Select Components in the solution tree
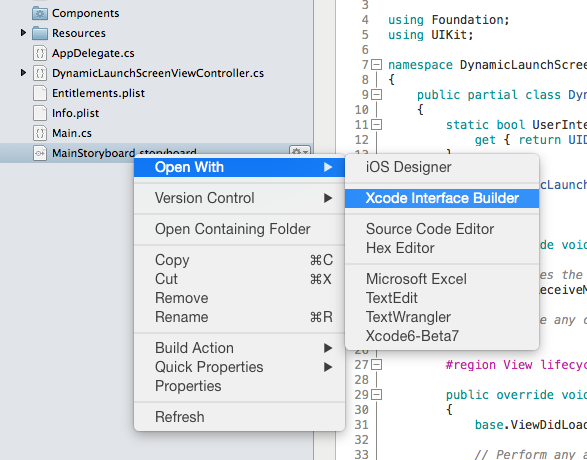The height and width of the screenshot is (460, 587). pyautogui.click(x=86, y=13)
